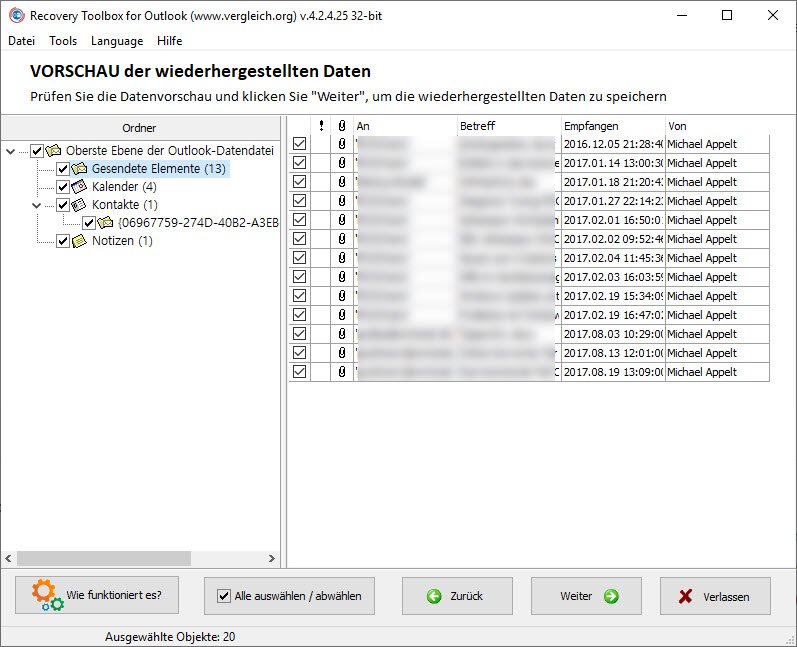Click Ausgewählte Objekte: 20 status text
797x647 pixels.
pos(170,637)
